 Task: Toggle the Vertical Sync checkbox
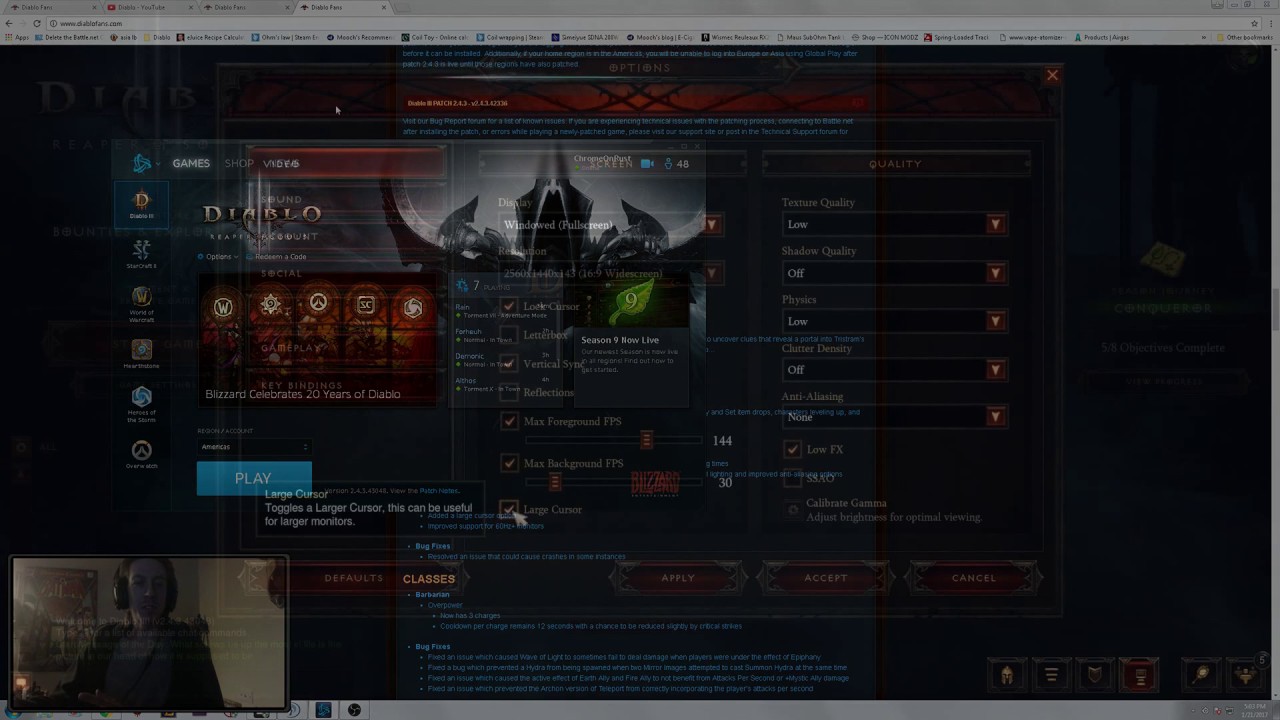pyautogui.click(x=509, y=364)
